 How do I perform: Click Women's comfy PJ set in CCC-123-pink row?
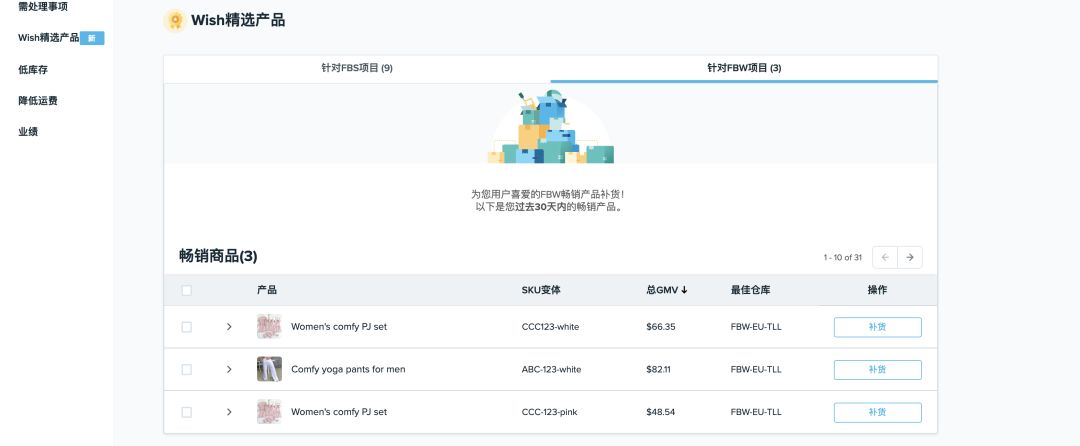(339, 412)
